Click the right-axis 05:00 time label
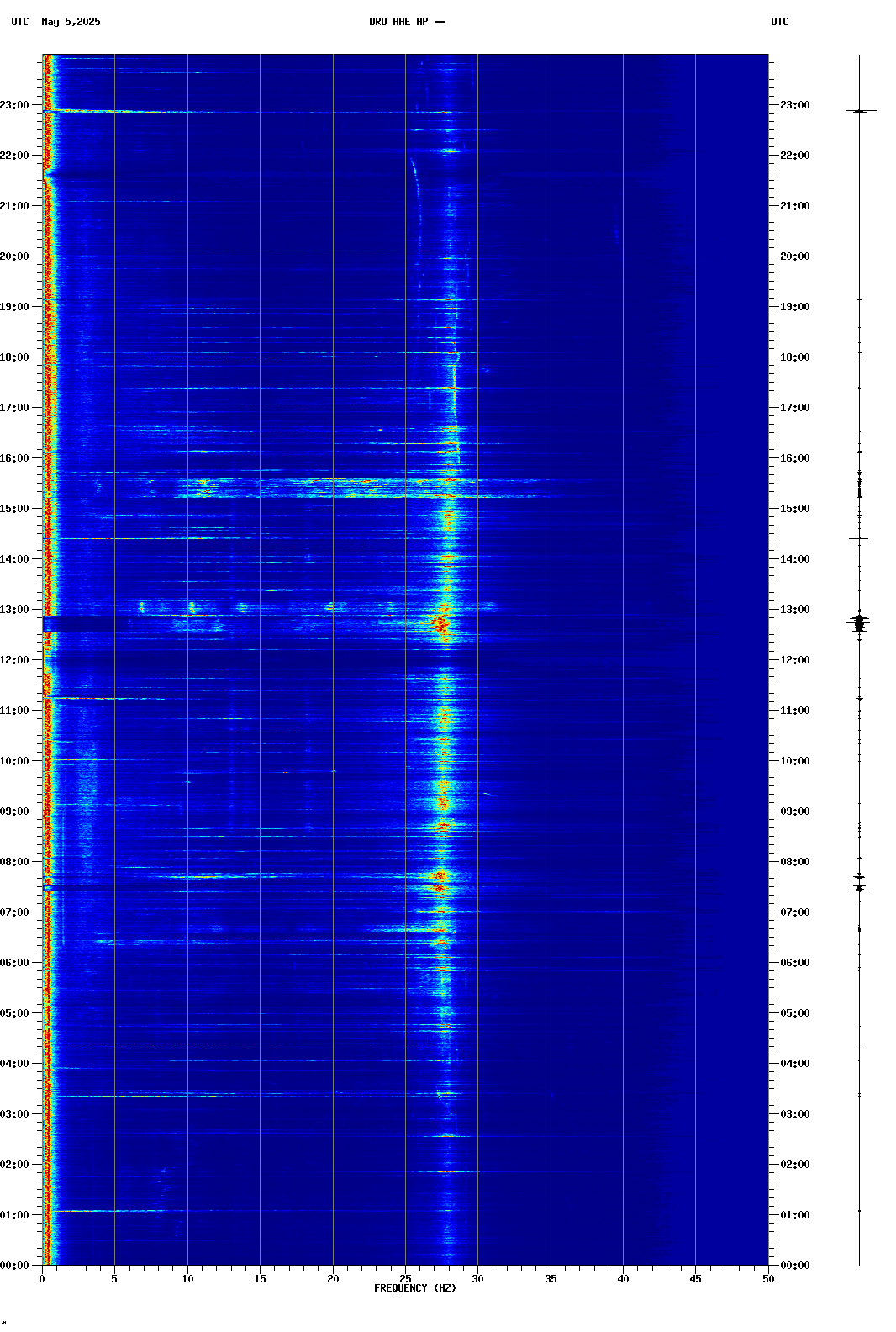The width and height of the screenshot is (896, 1332). (x=795, y=1013)
